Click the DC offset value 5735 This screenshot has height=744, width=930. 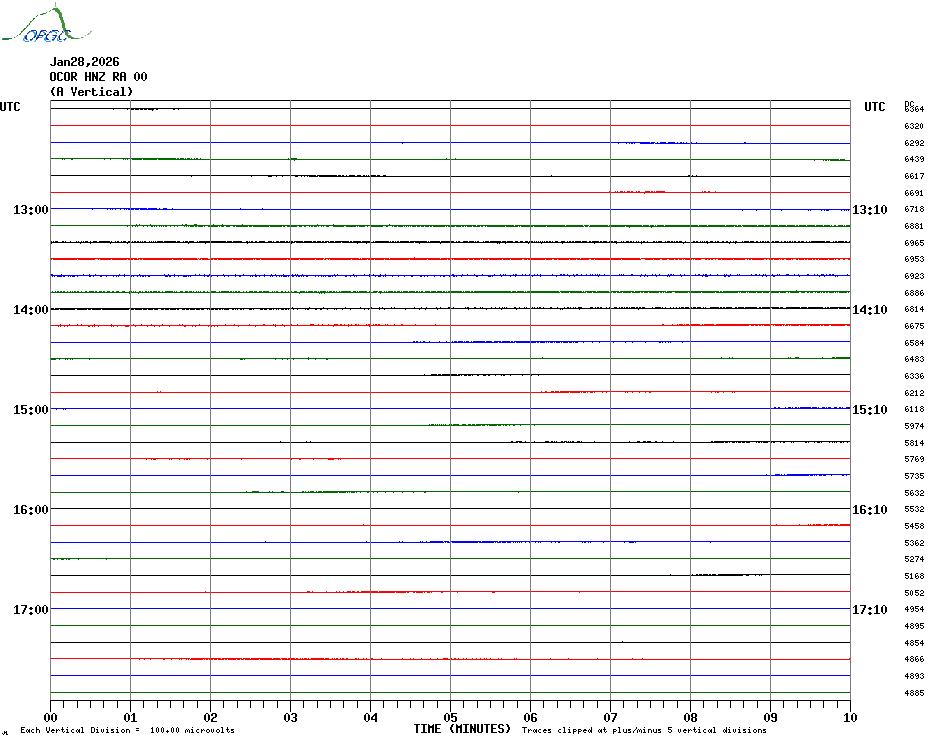click(914, 476)
